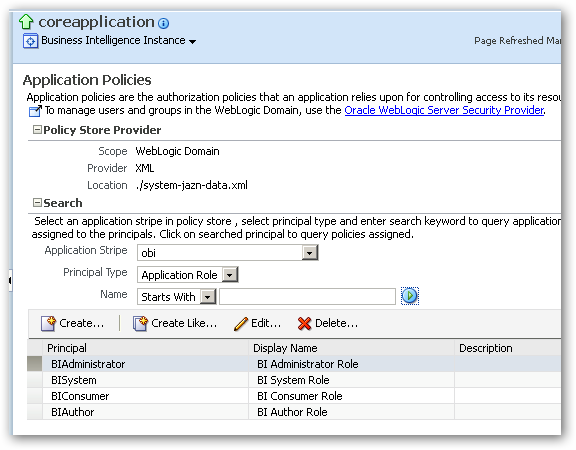The width and height of the screenshot is (576, 450).
Task: Open the coreapplication info icon
Action: 163,24
